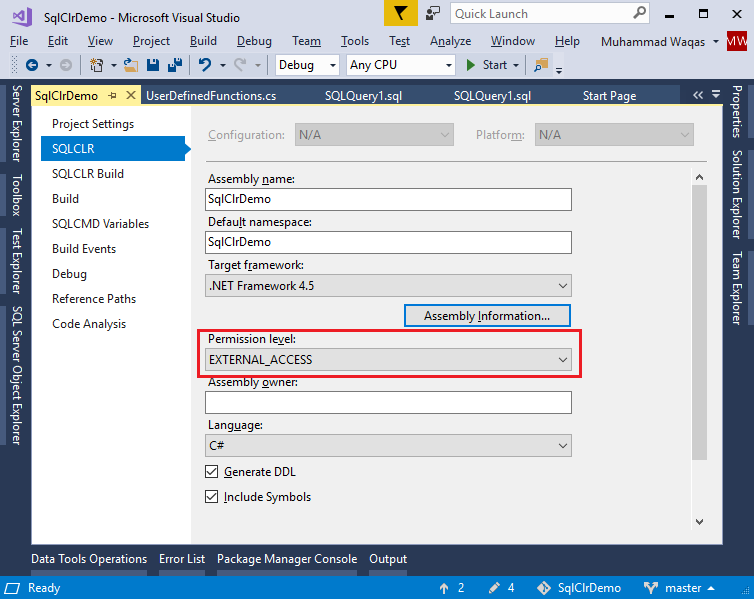Open the feedback icon in title bar
Image resolution: width=754 pixels, height=599 pixels.
(433, 13)
